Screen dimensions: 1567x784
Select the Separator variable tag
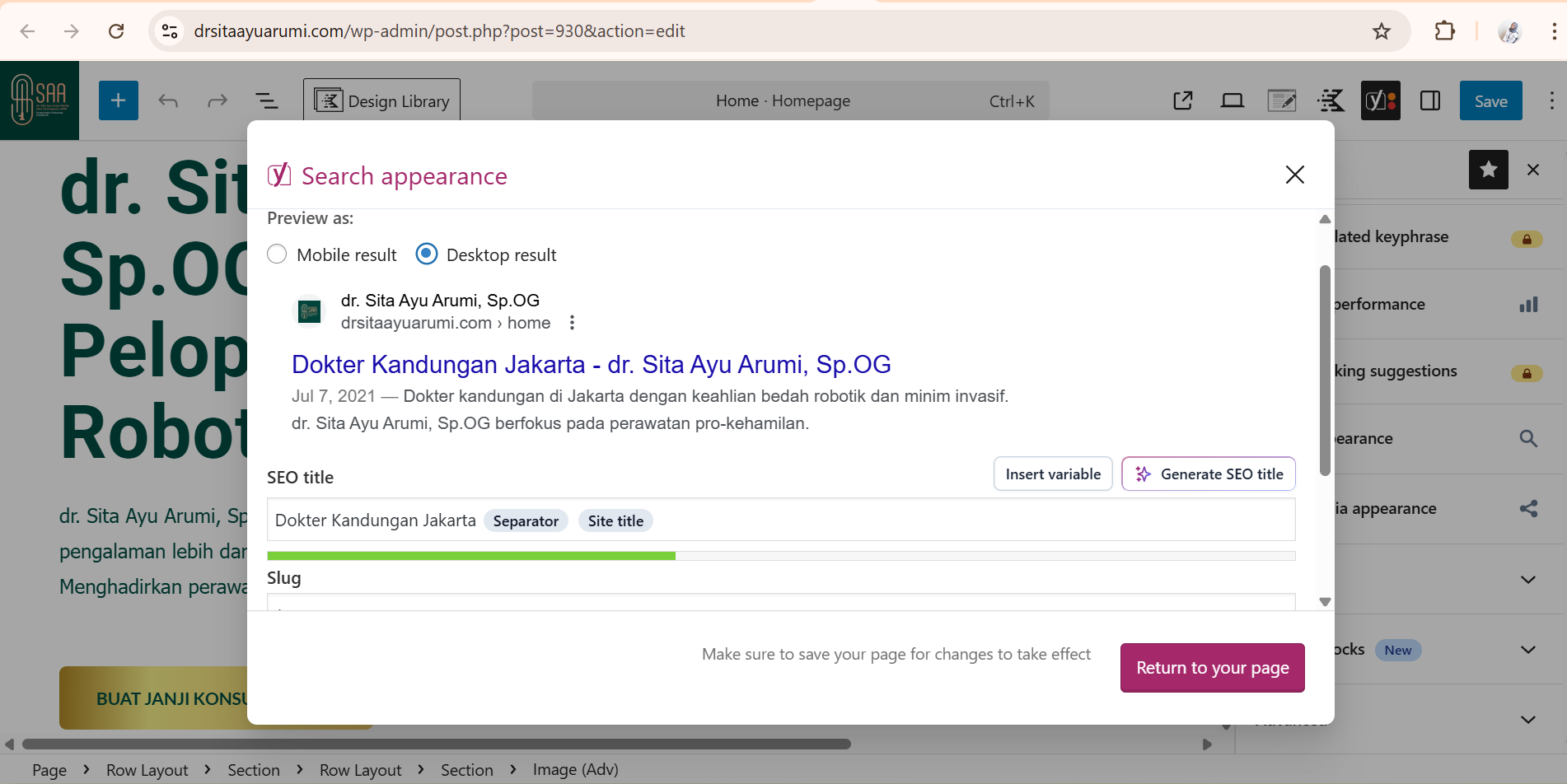(526, 520)
